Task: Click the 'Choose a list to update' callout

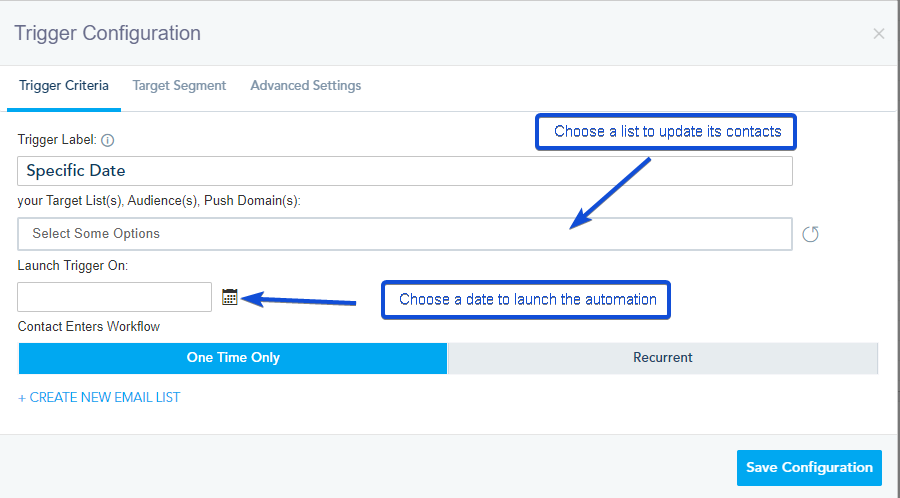Action: [x=666, y=132]
